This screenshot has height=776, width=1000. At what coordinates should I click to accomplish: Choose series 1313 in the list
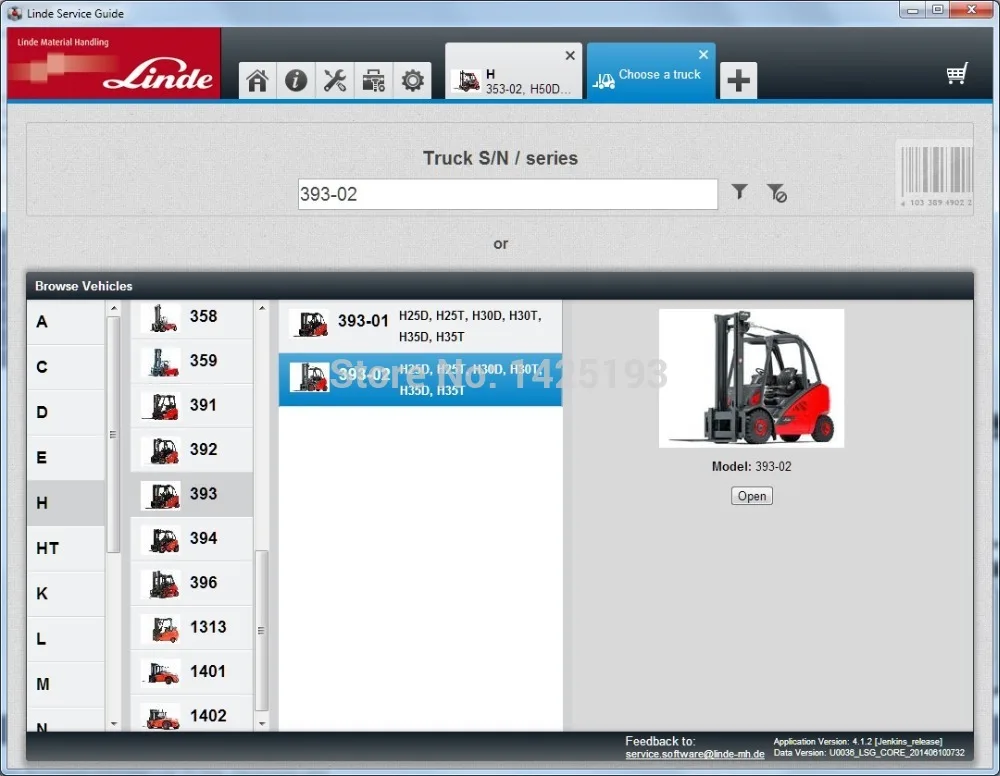pyautogui.click(x=191, y=627)
